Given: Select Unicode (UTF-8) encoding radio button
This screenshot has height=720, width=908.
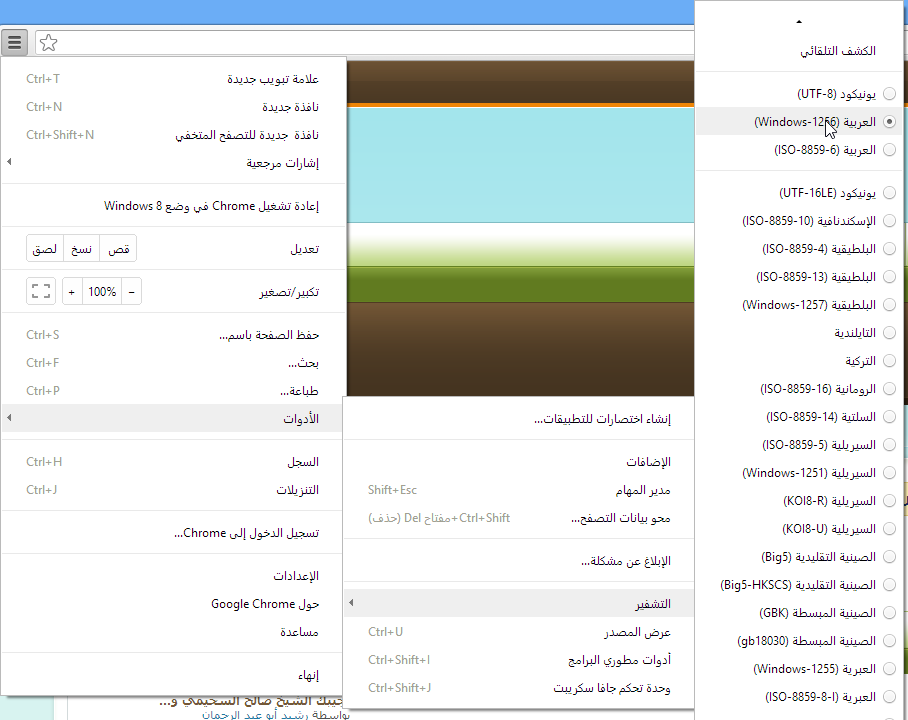Looking at the screenshot, I should pyautogui.click(x=889, y=94).
